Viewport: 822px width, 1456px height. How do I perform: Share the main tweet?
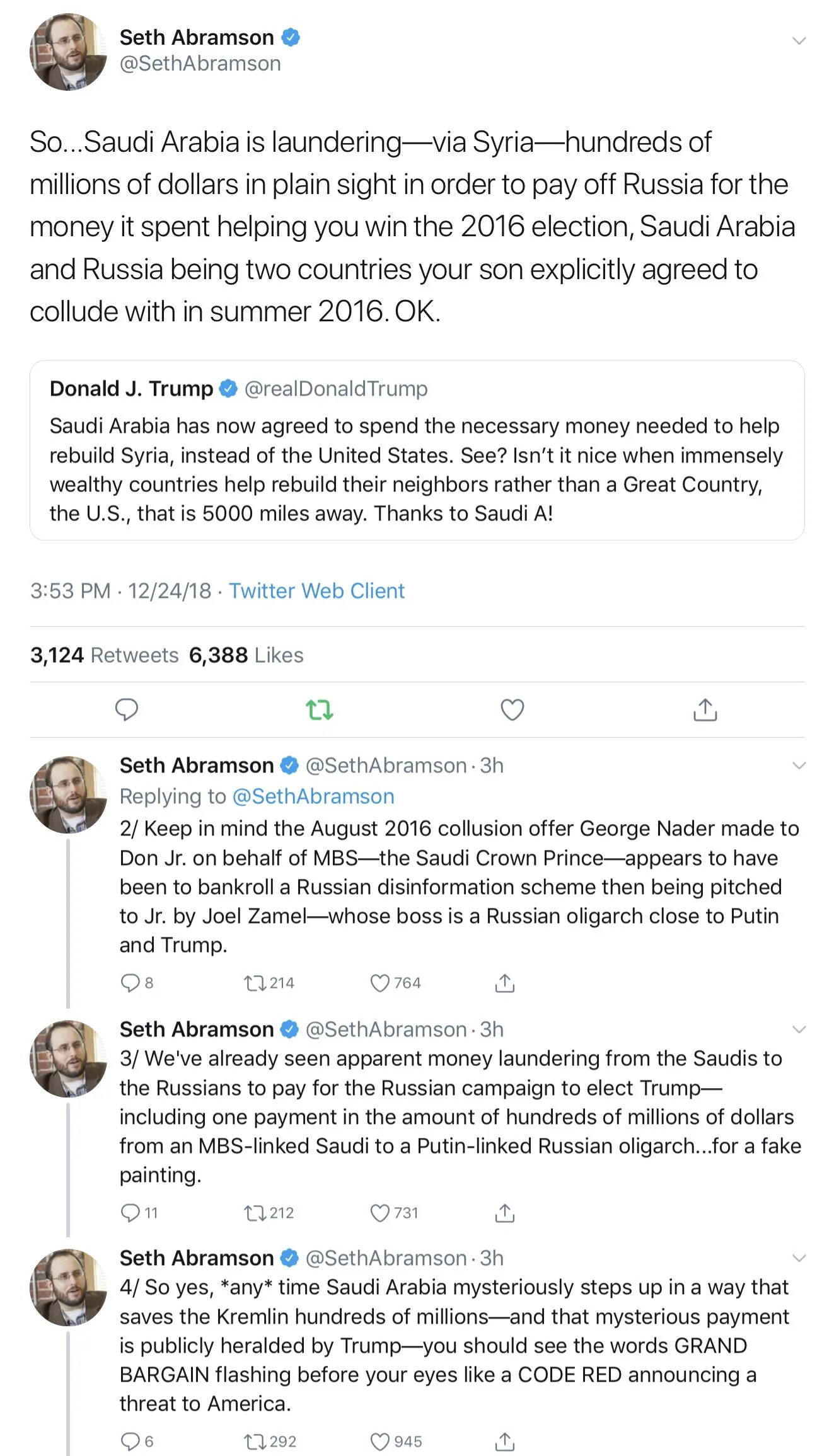[705, 709]
